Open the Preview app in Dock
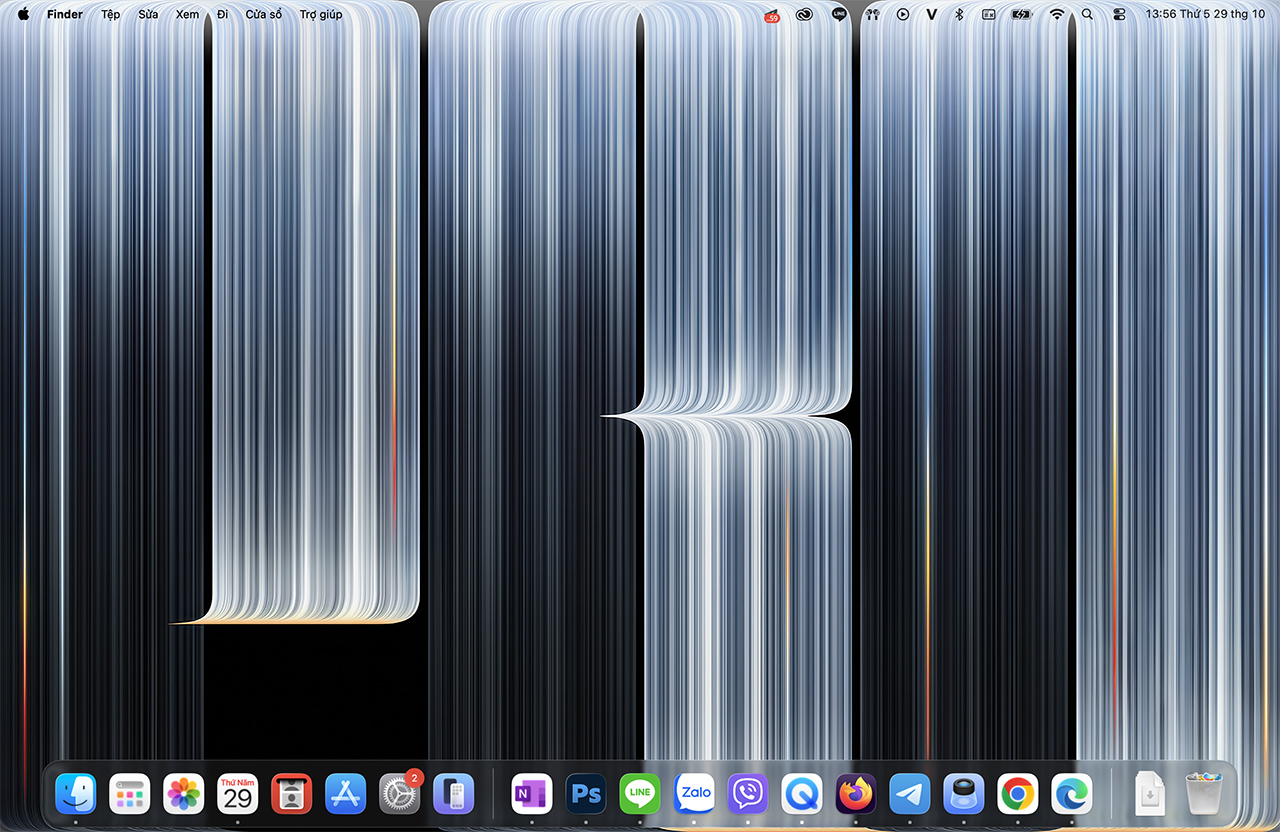The image size is (1280, 832). pyautogui.click(x=964, y=794)
